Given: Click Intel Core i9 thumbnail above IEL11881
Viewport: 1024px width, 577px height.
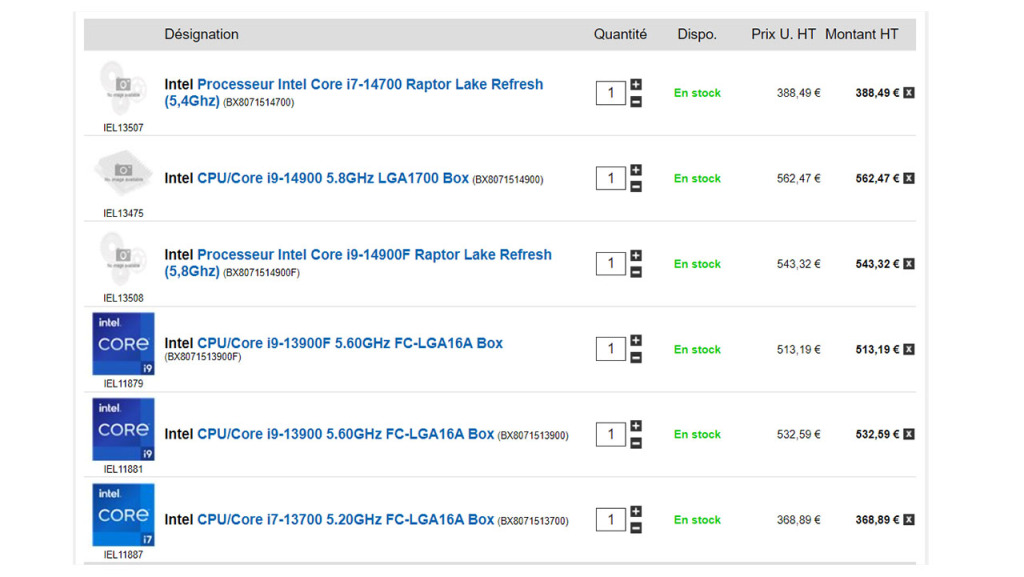Looking at the screenshot, I should click(x=123, y=429).
